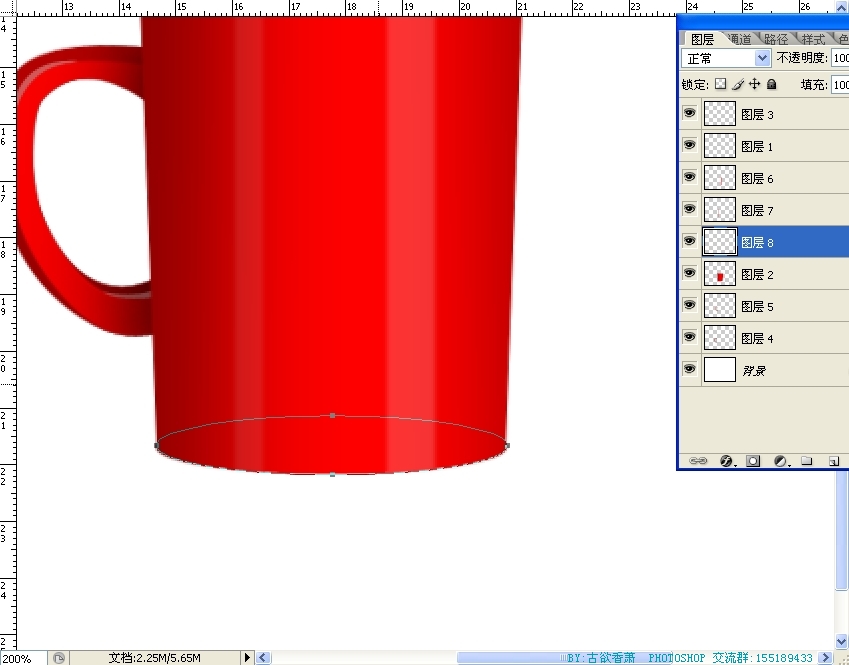Open the add layer style fx menu
Screen dimensions: 849x665
tap(726, 461)
